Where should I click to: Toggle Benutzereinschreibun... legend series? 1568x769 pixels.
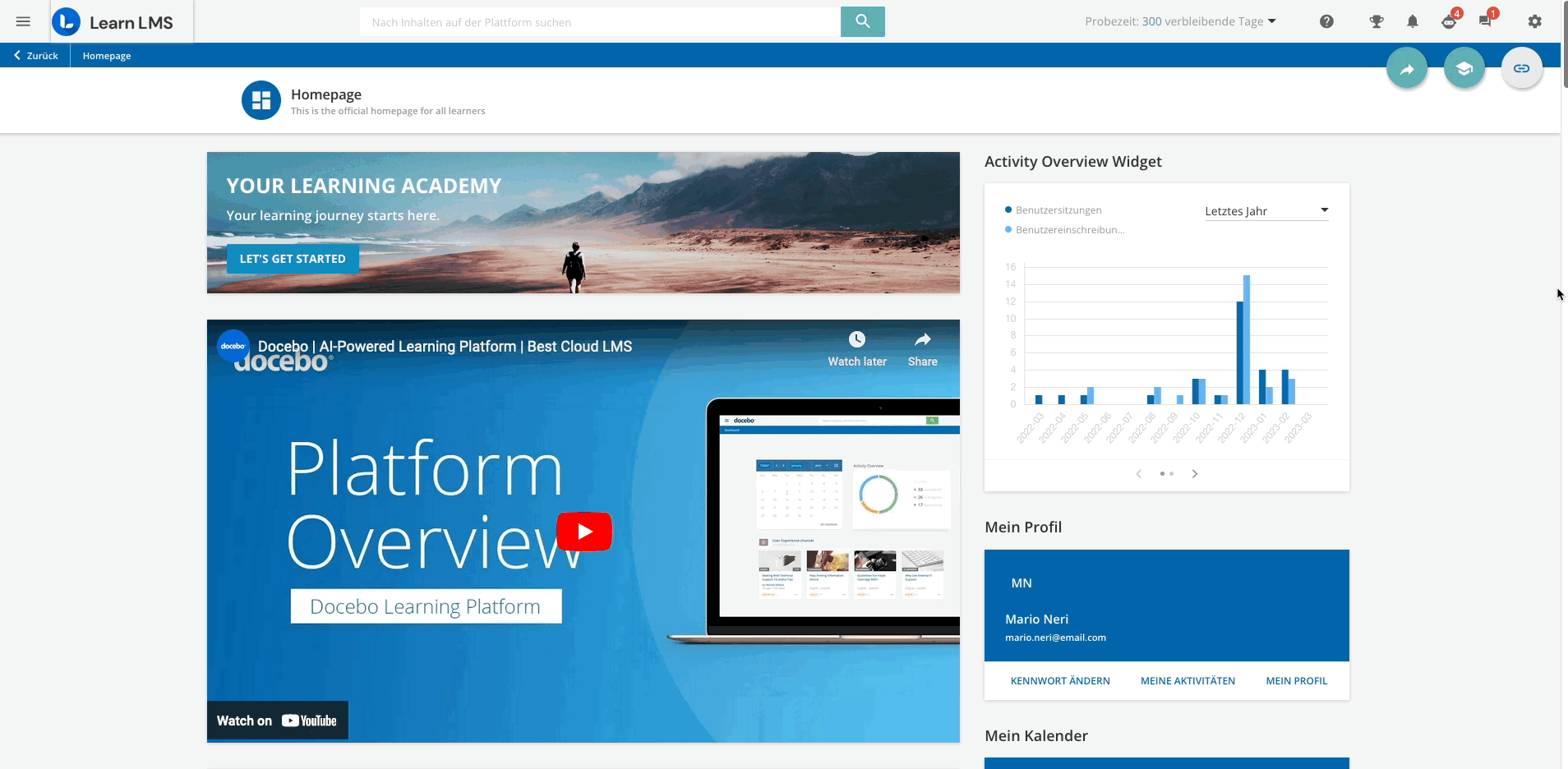(x=1065, y=230)
